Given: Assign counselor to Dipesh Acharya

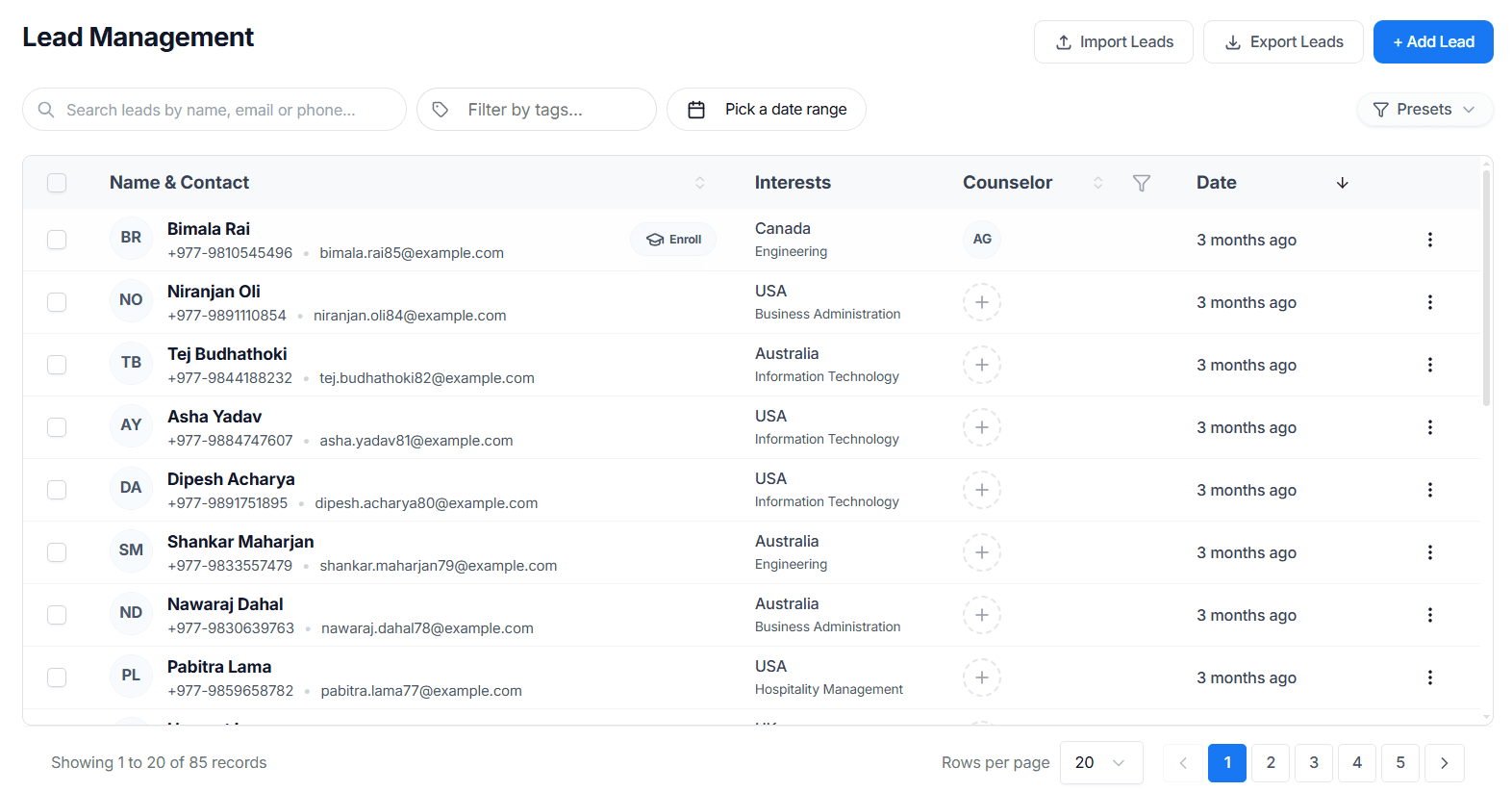Looking at the screenshot, I should tap(982, 490).
